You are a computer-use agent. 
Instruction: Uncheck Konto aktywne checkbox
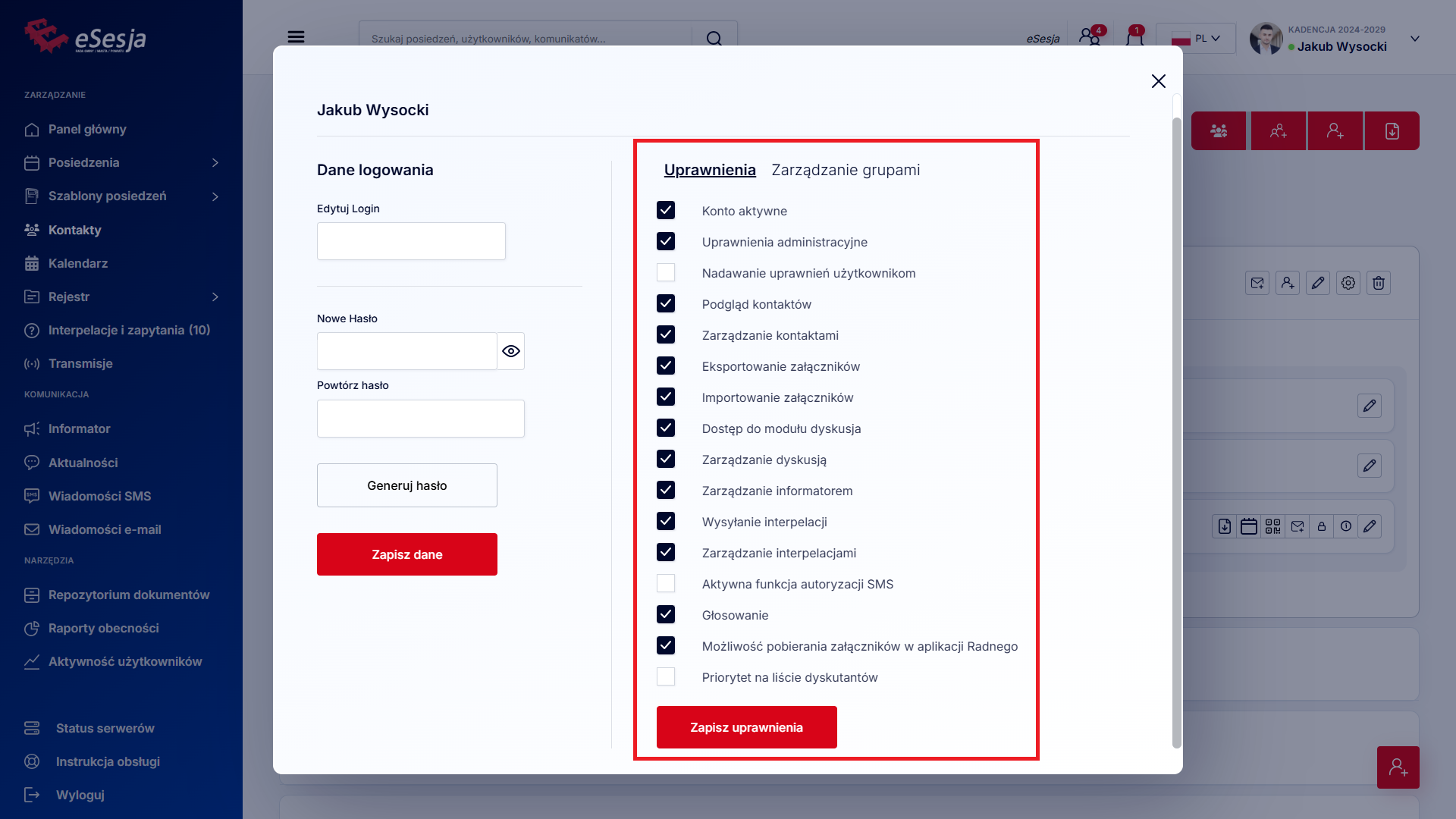[666, 210]
